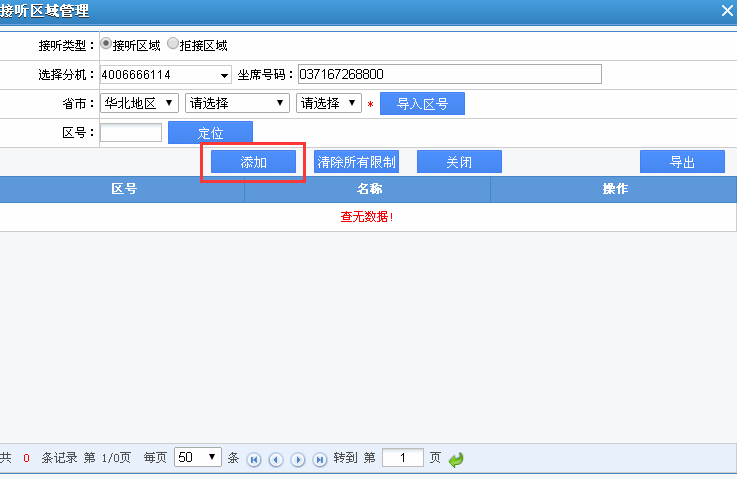Viewport: 737px width, 479px height.
Task: Close the 接听区域管理 dialog
Action: click(727, 11)
